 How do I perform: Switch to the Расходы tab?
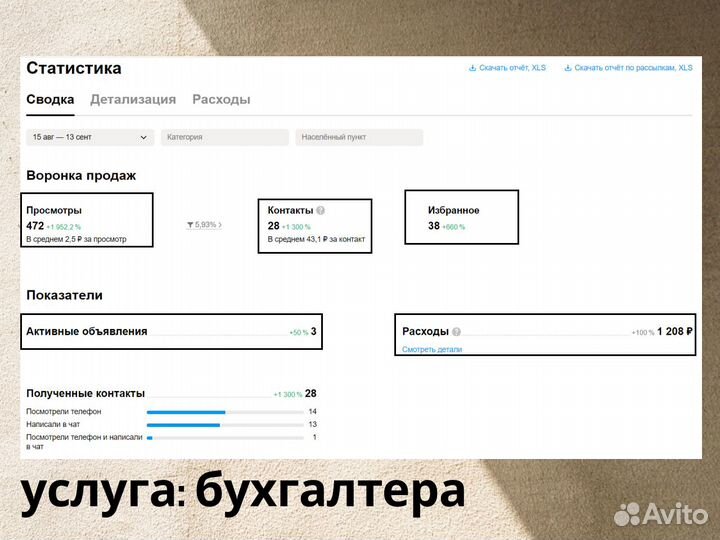point(221,99)
